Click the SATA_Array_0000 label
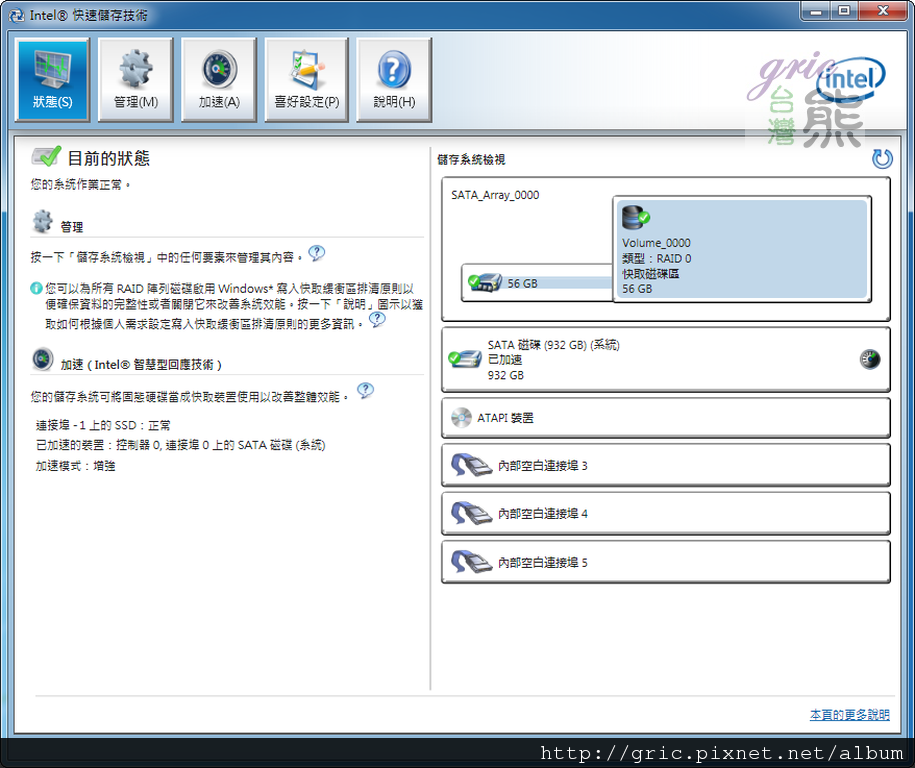The height and width of the screenshot is (768, 915). [495, 195]
